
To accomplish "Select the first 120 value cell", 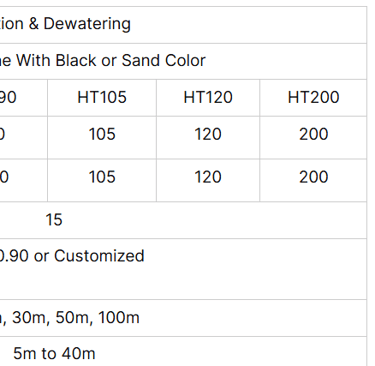I will tap(208, 137).
